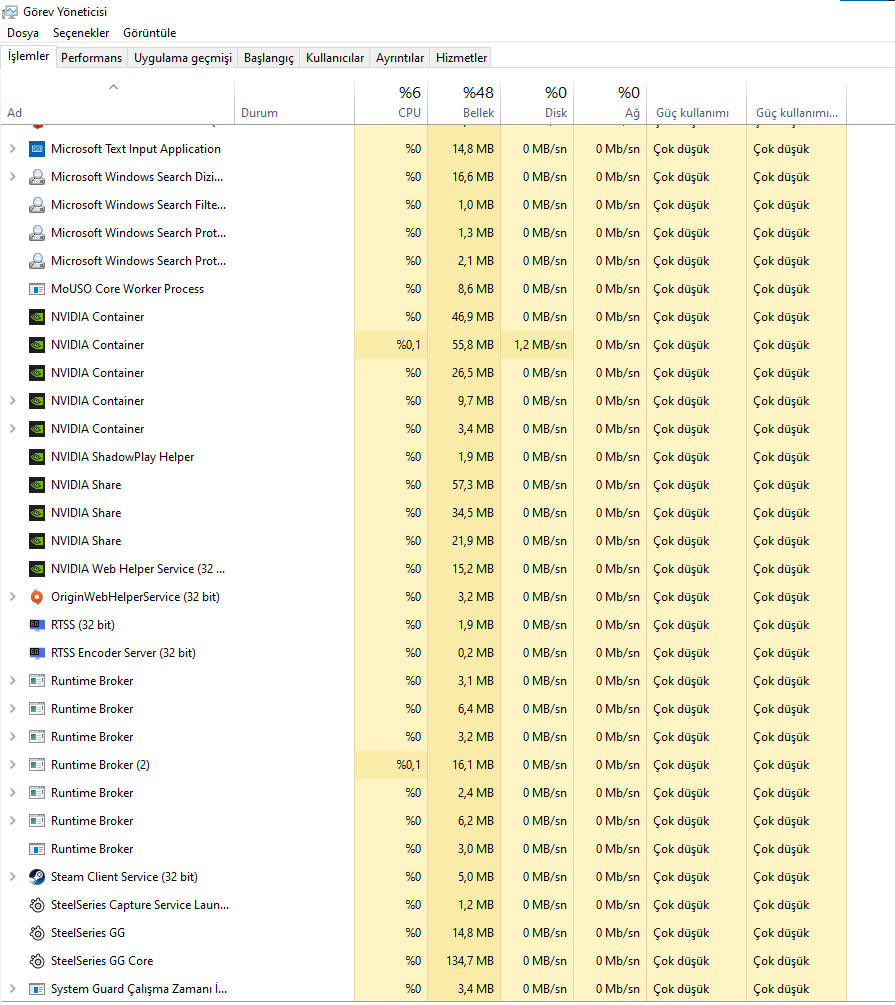
Task: Click the NVIDIA Share icon using 34,5 MB
Action: click(x=37, y=513)
